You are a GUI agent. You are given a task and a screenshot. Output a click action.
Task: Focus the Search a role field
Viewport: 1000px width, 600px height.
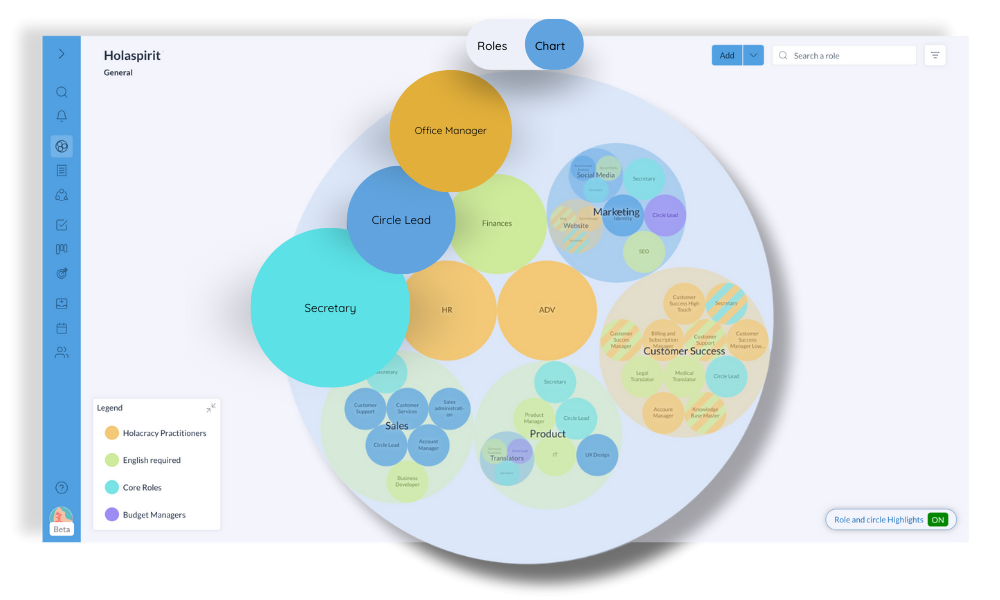click(x=844, y=55)
